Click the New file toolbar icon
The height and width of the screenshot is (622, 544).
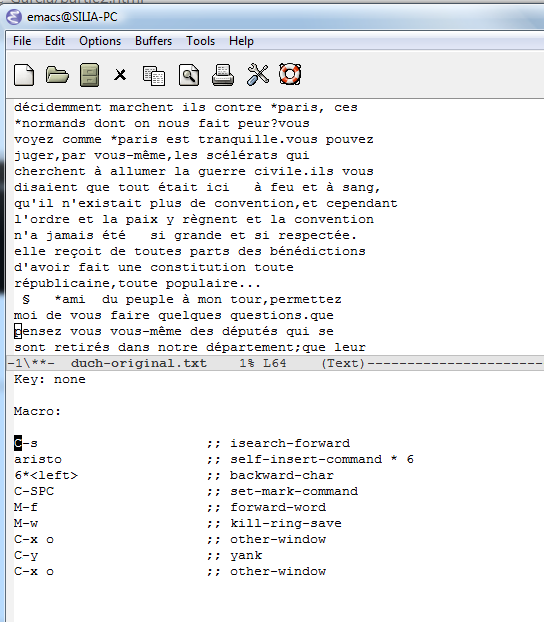(x=24, y=75)
